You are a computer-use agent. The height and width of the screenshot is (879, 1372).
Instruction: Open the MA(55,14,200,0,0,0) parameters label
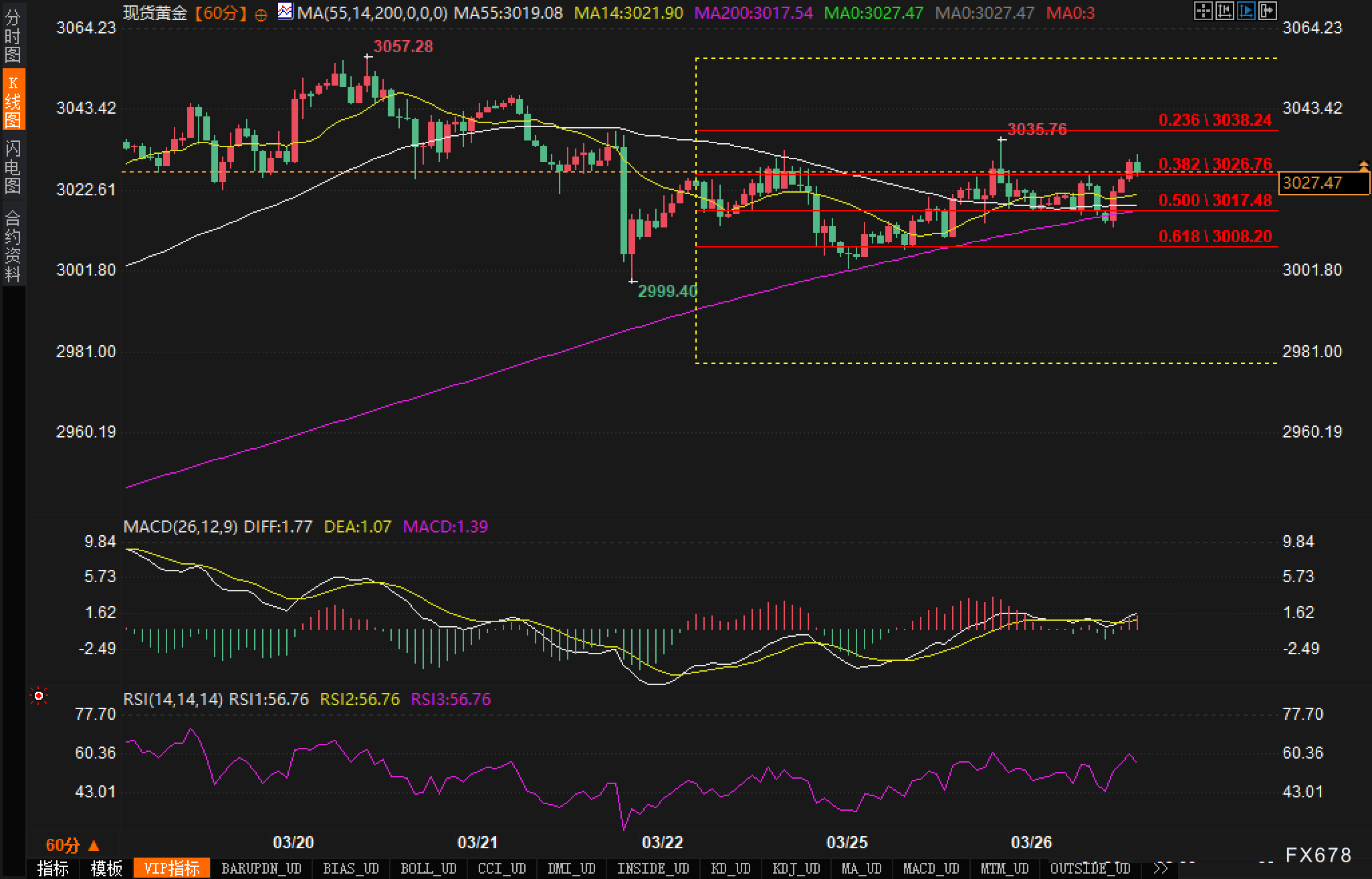tap(372, 13)
